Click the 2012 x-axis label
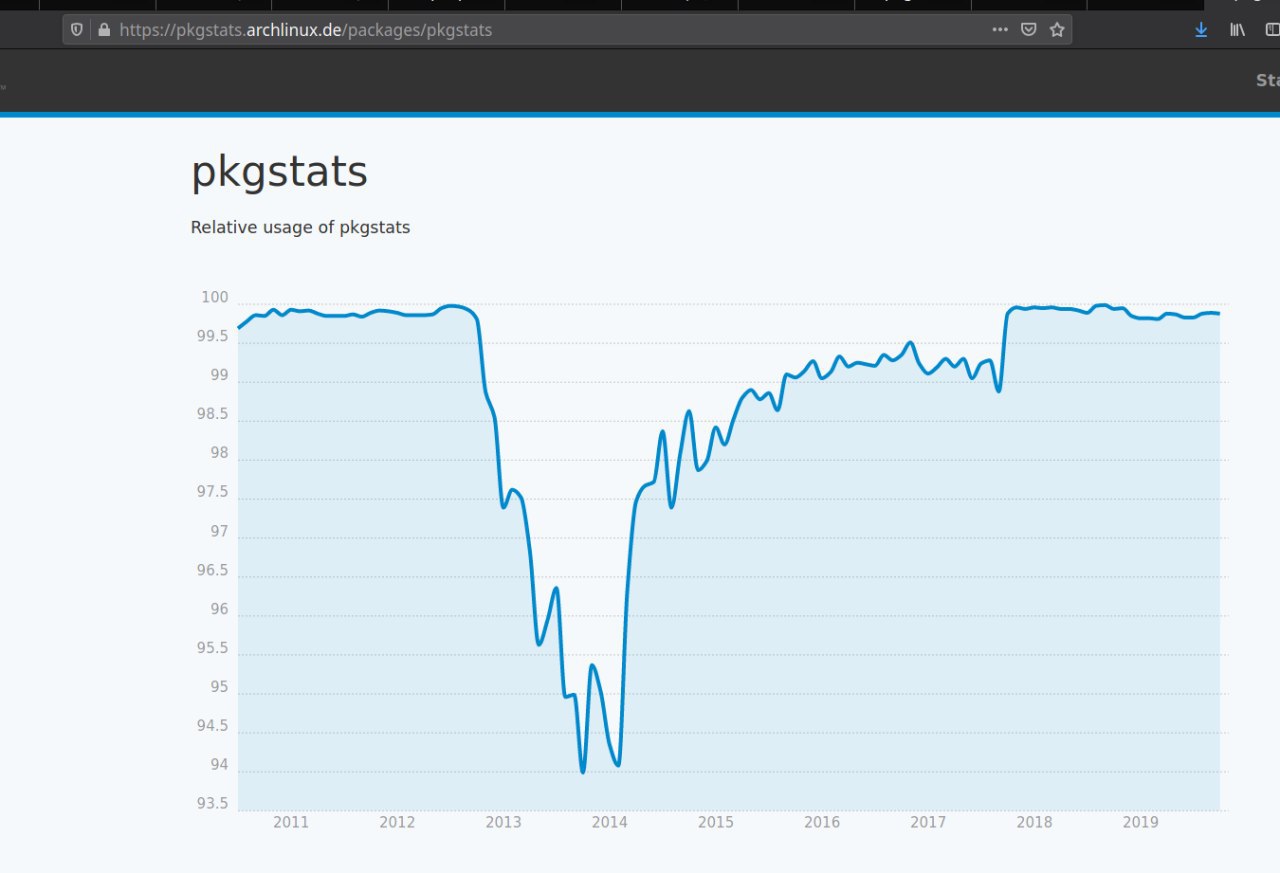 (397, 822)
